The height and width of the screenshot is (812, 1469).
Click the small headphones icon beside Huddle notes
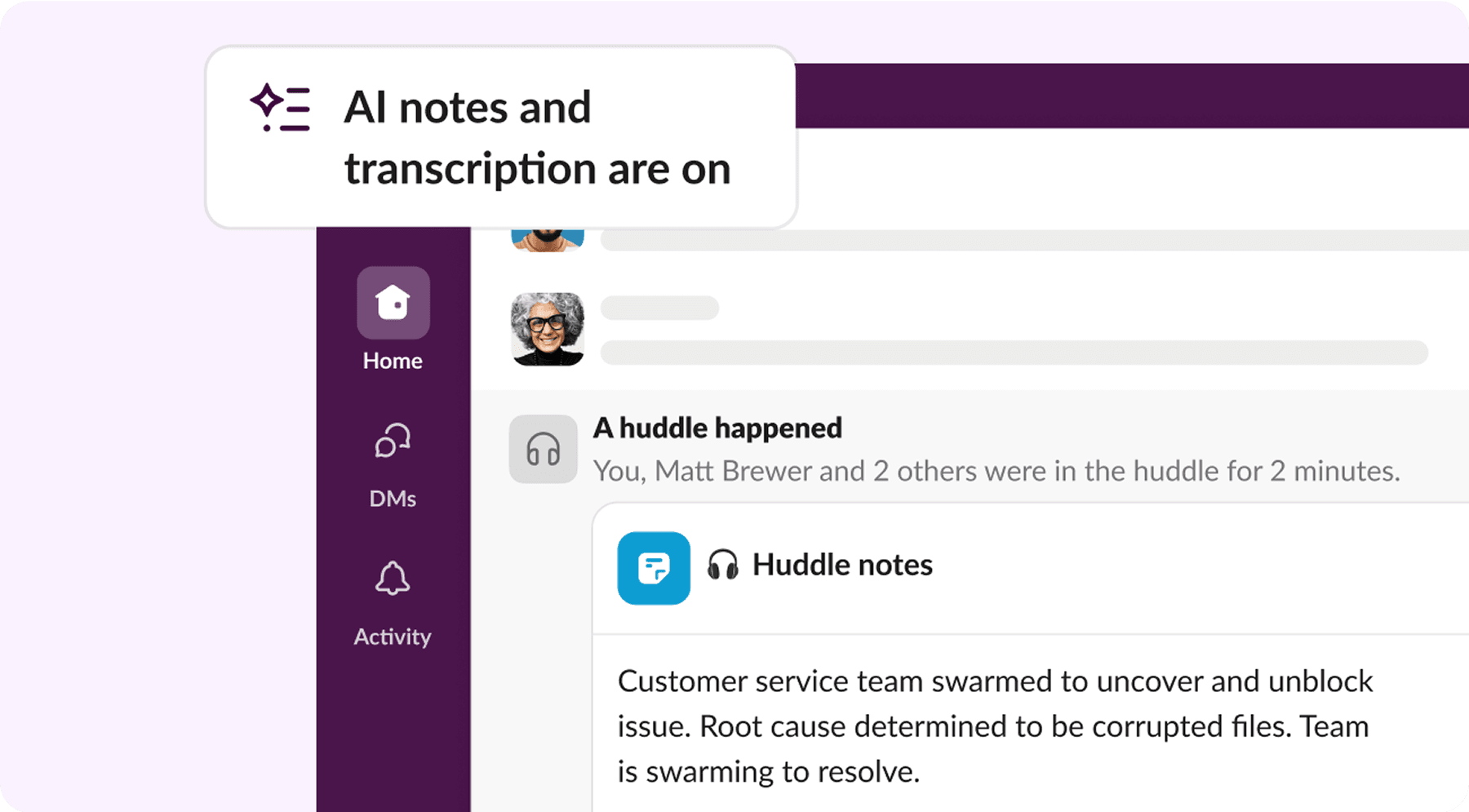pos(722,565)
